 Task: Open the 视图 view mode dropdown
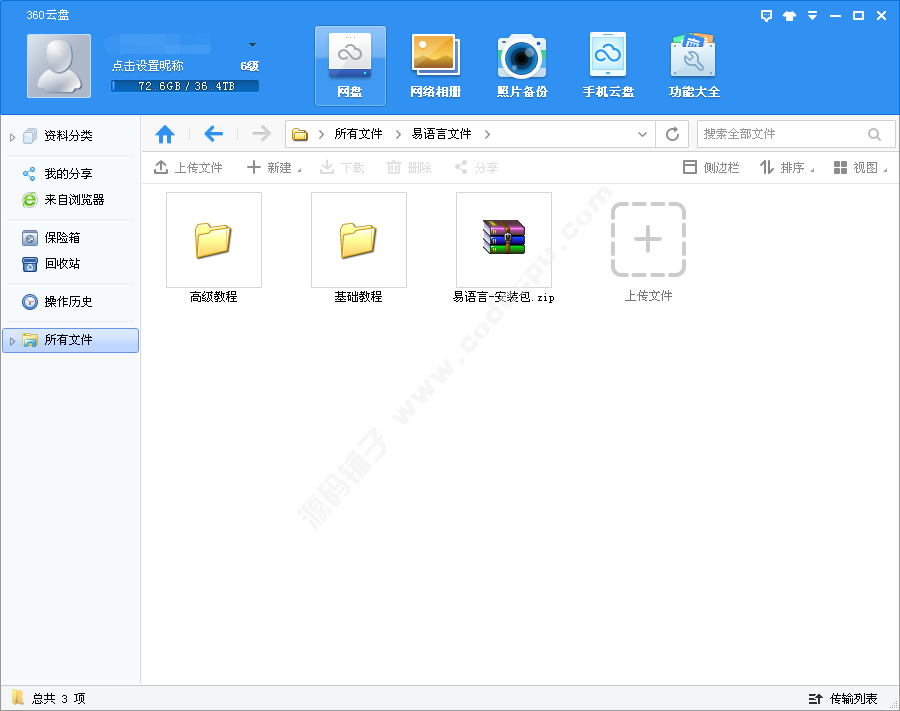pyautogui.click(x=860, y=168)
